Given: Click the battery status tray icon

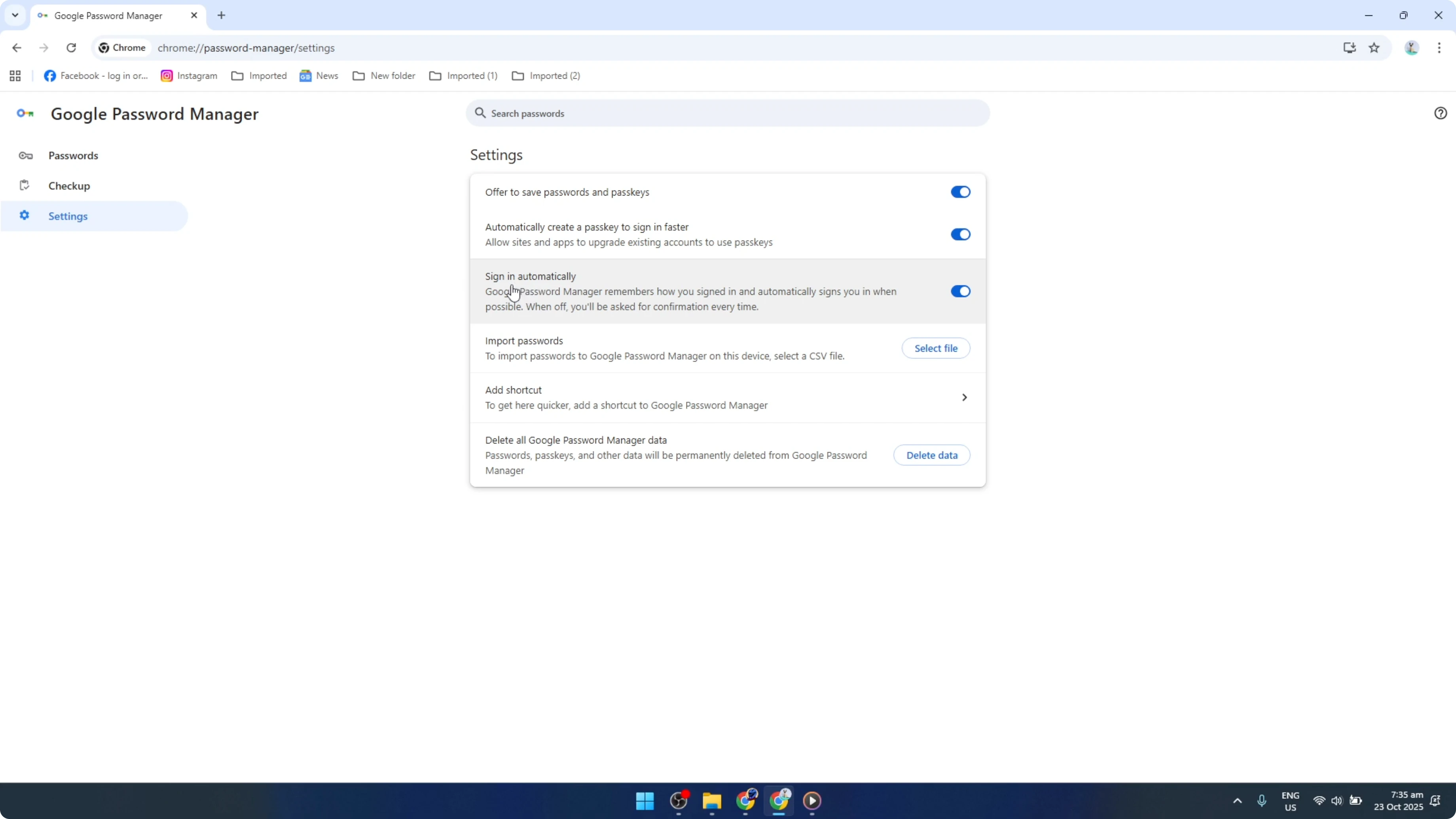Looking at the screenshot, I should (1356, 801).
